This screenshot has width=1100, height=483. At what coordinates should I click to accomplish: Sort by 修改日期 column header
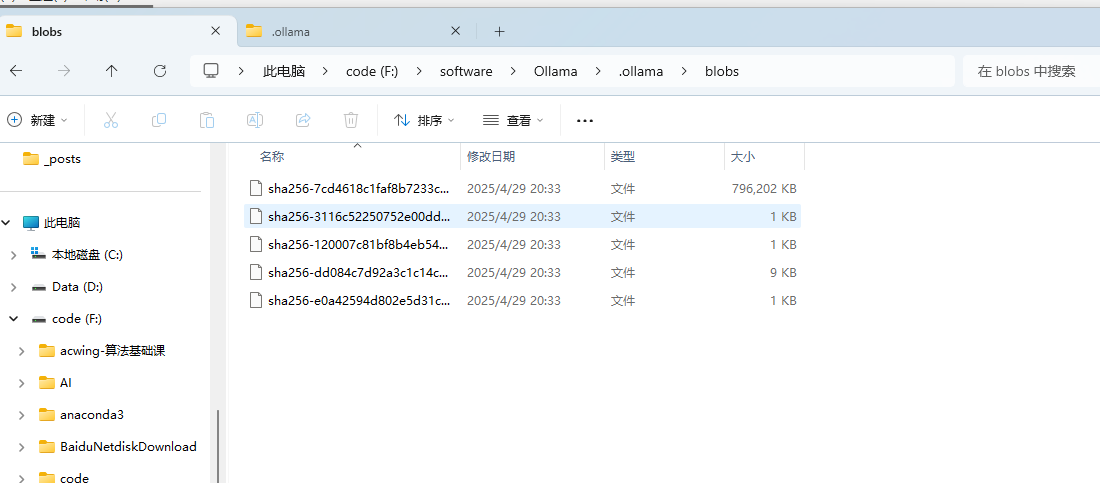(491, 157)
